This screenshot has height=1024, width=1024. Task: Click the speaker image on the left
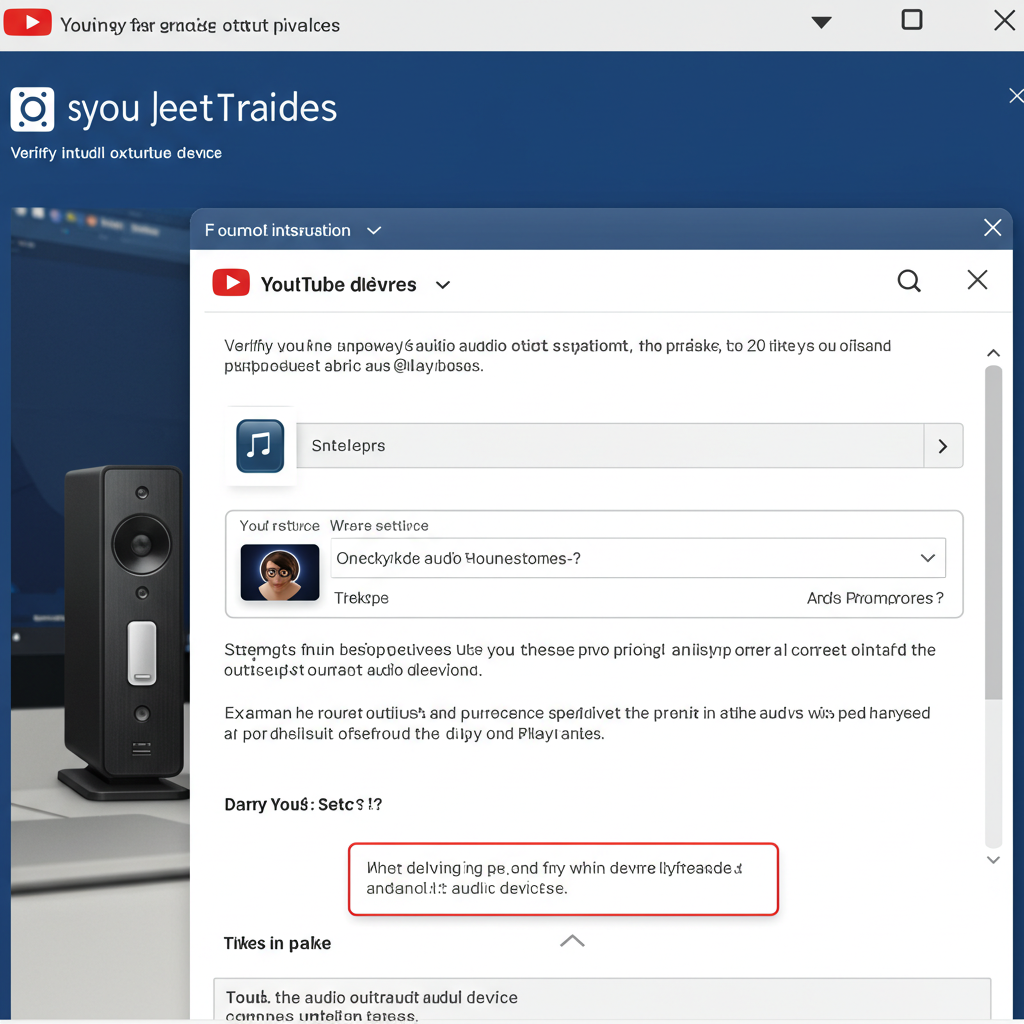pyautogui.click(x=123, y=630)
